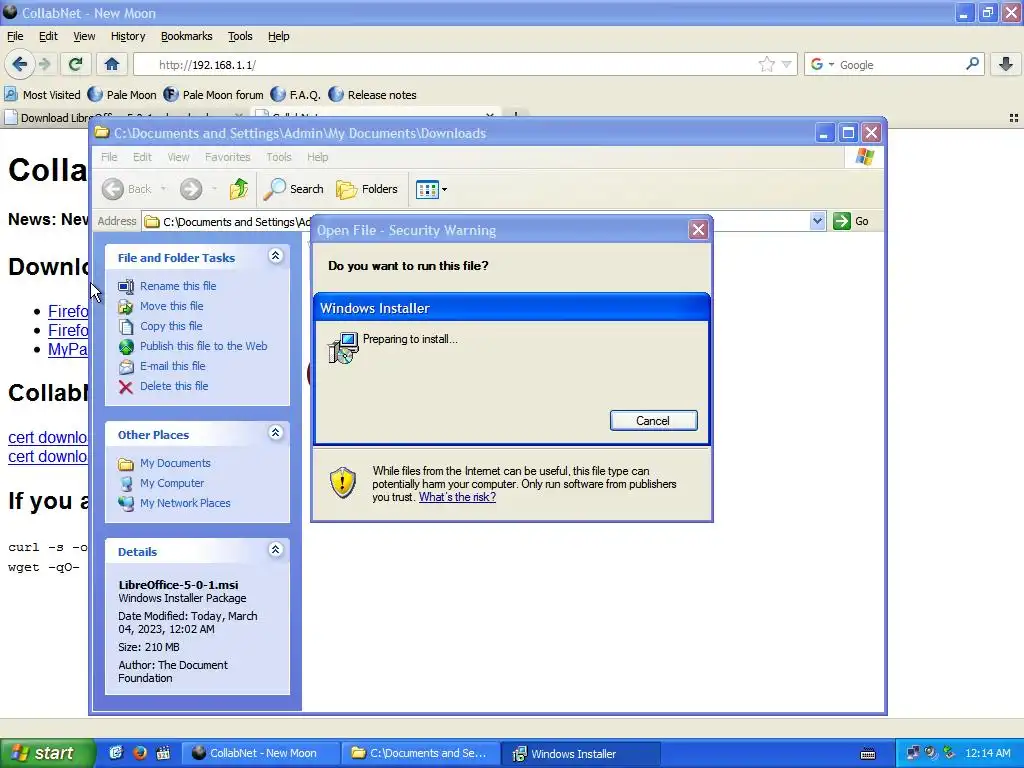Click the browser Forward arrow button
The width and height of the screenshot is (1024, 768).
[44, 64]
